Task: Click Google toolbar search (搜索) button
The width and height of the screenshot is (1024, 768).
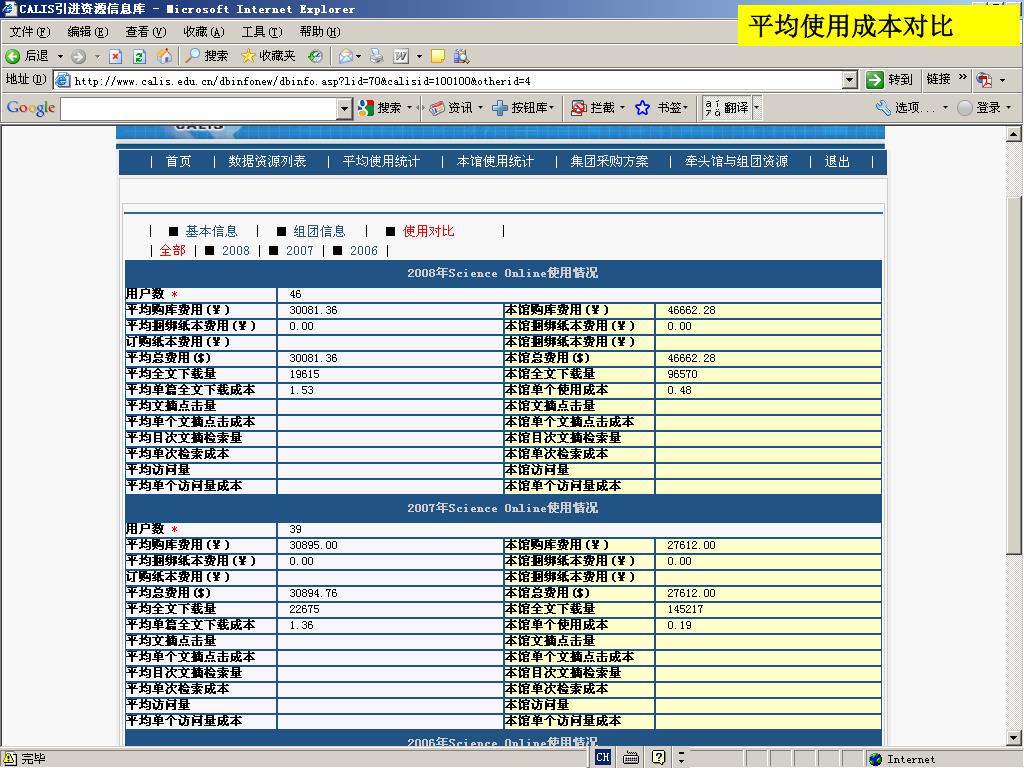Action: coord(381,108)
